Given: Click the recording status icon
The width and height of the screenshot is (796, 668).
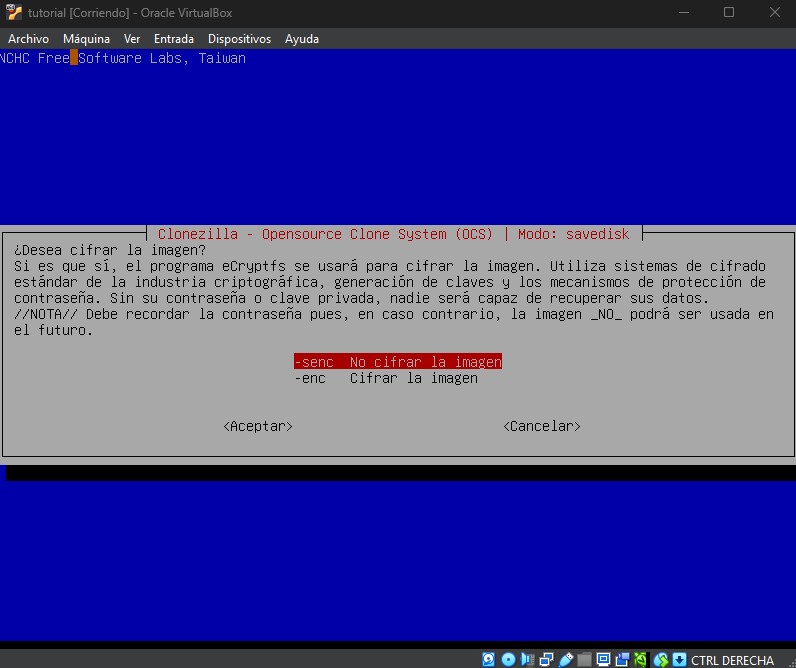Looking at the screenshot, I should click(622, 659).
